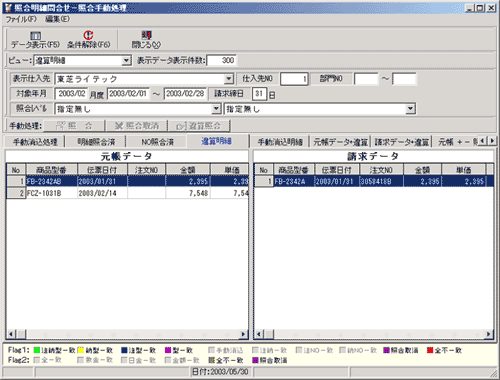This screenshot has width=500, height=380.
Task: Click the 納NO一致 Flag1 legend box
Action: click(342, 350)
